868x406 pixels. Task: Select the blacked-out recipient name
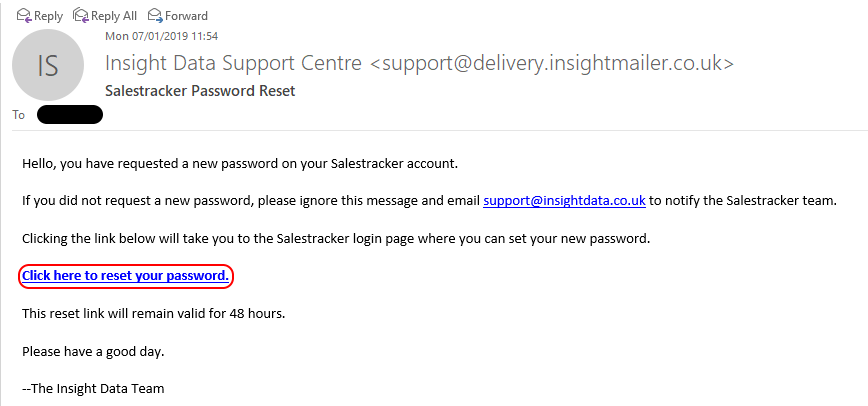(70, 115)
